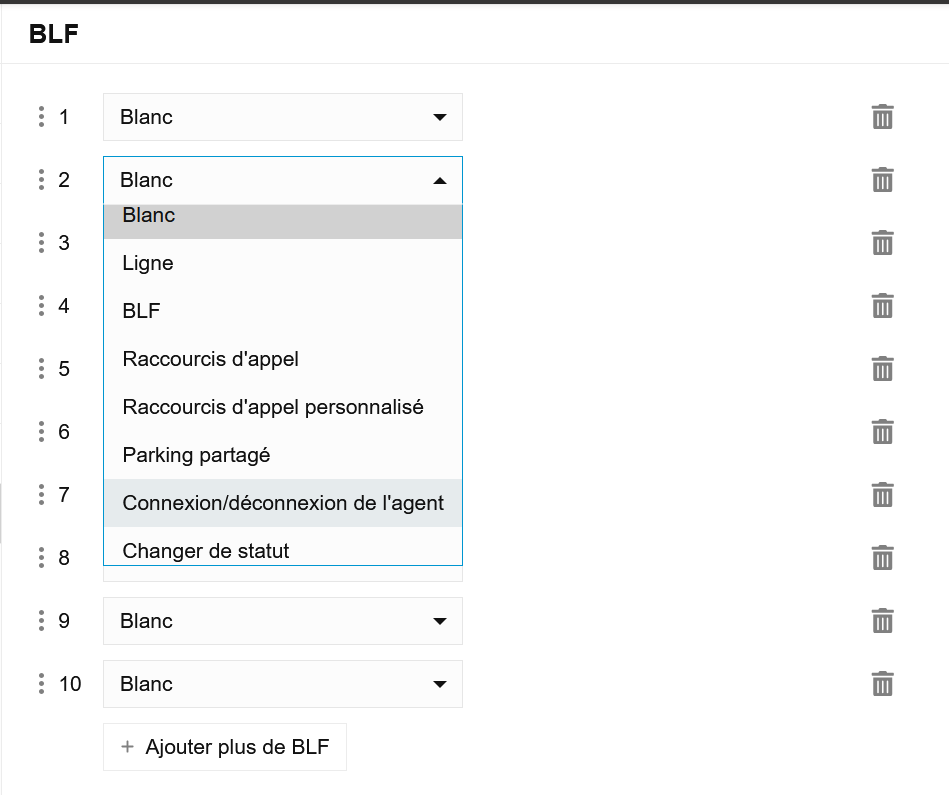Select Parking partagé from the list
This screenshot has height=795, width=949.
tap(196, 455)
